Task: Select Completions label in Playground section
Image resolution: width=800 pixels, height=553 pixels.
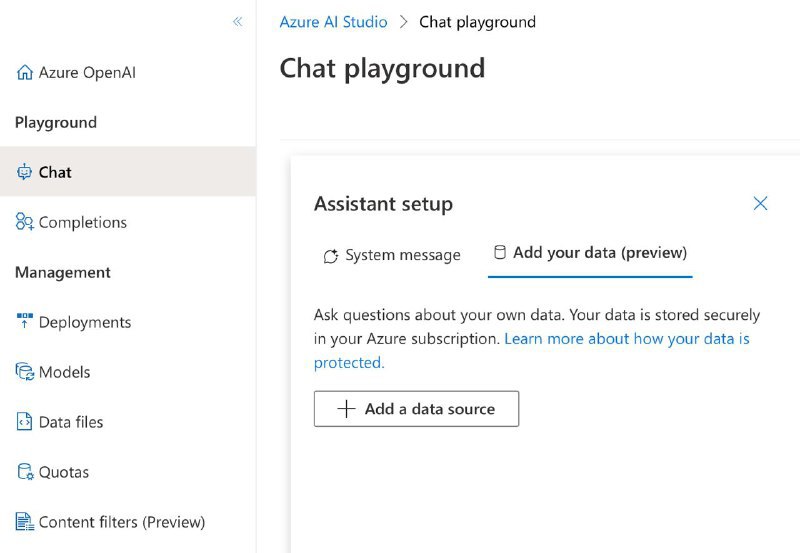Action: [83, 222]
